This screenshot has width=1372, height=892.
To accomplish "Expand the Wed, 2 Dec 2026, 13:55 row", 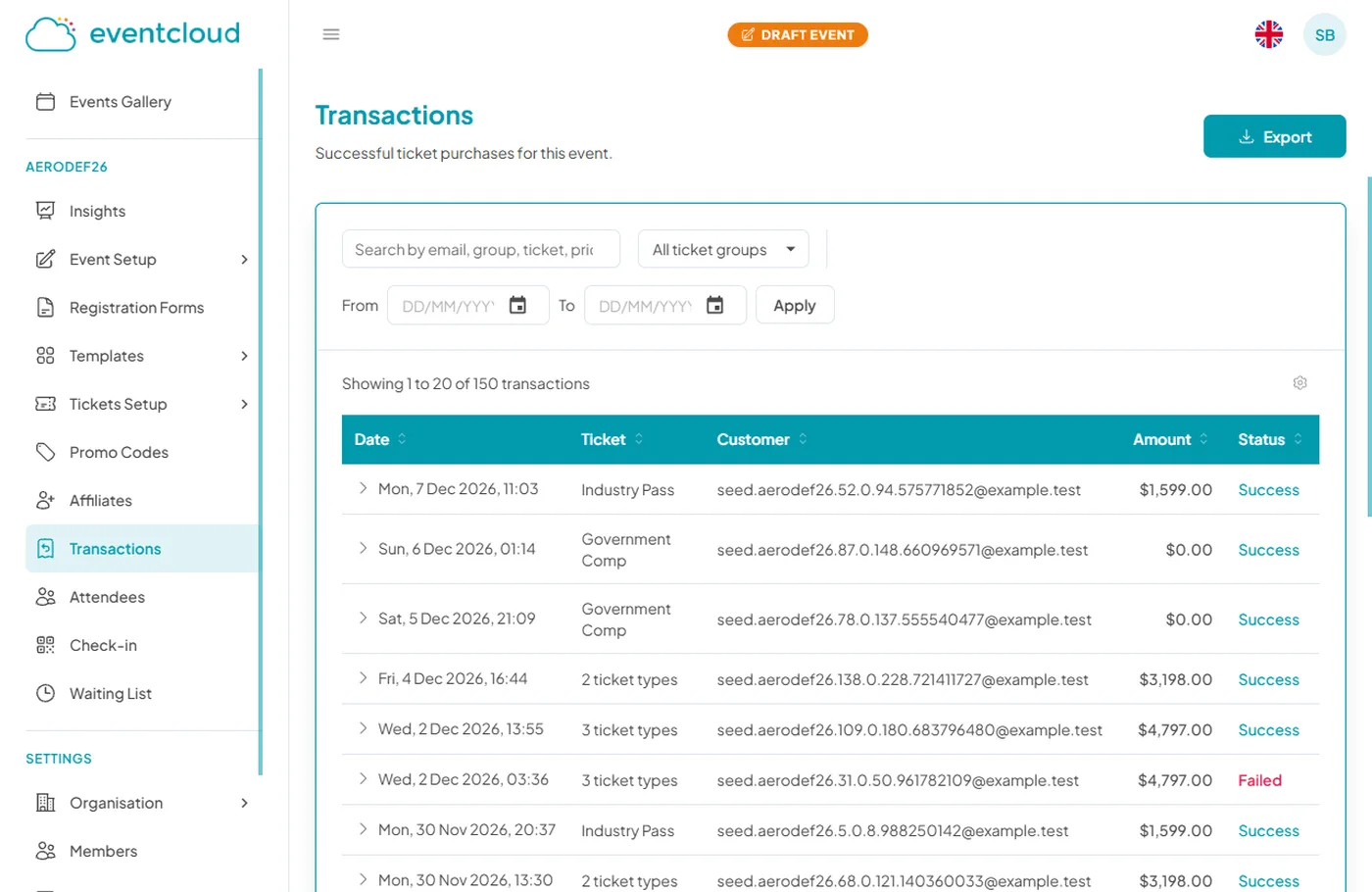I will [x=363, y=728].
